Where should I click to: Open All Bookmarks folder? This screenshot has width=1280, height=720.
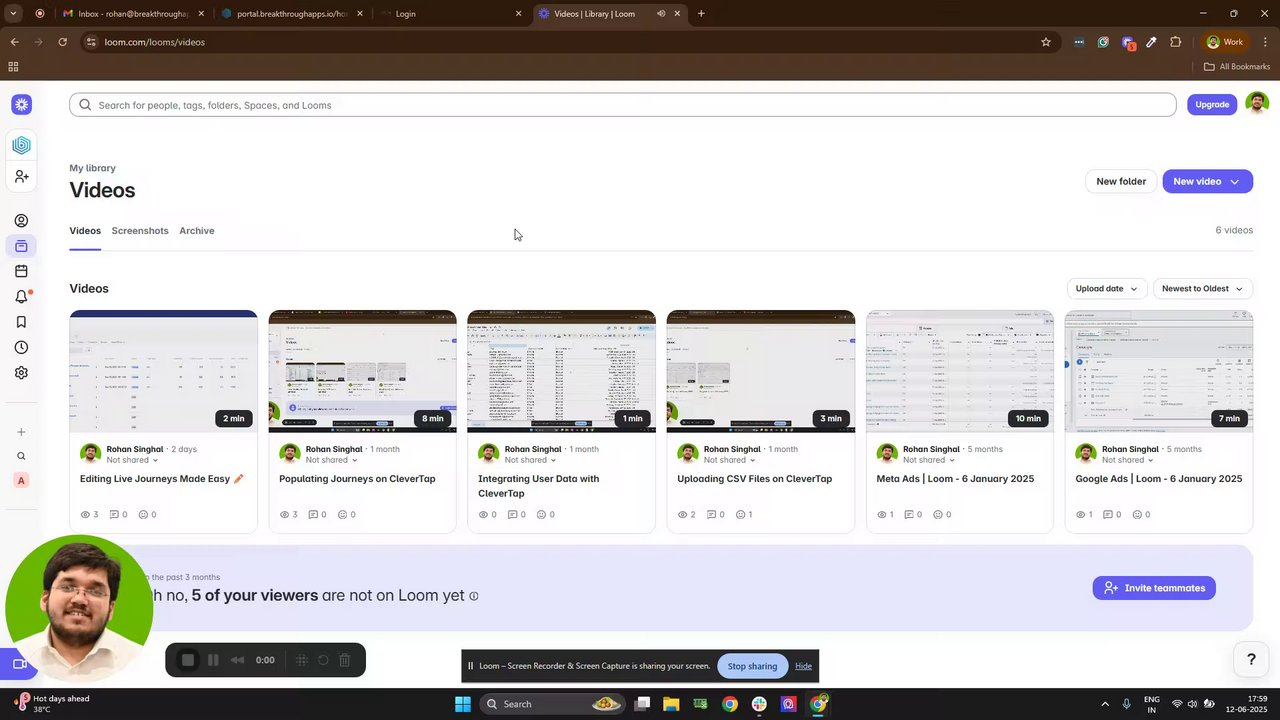pos(1237,67)
